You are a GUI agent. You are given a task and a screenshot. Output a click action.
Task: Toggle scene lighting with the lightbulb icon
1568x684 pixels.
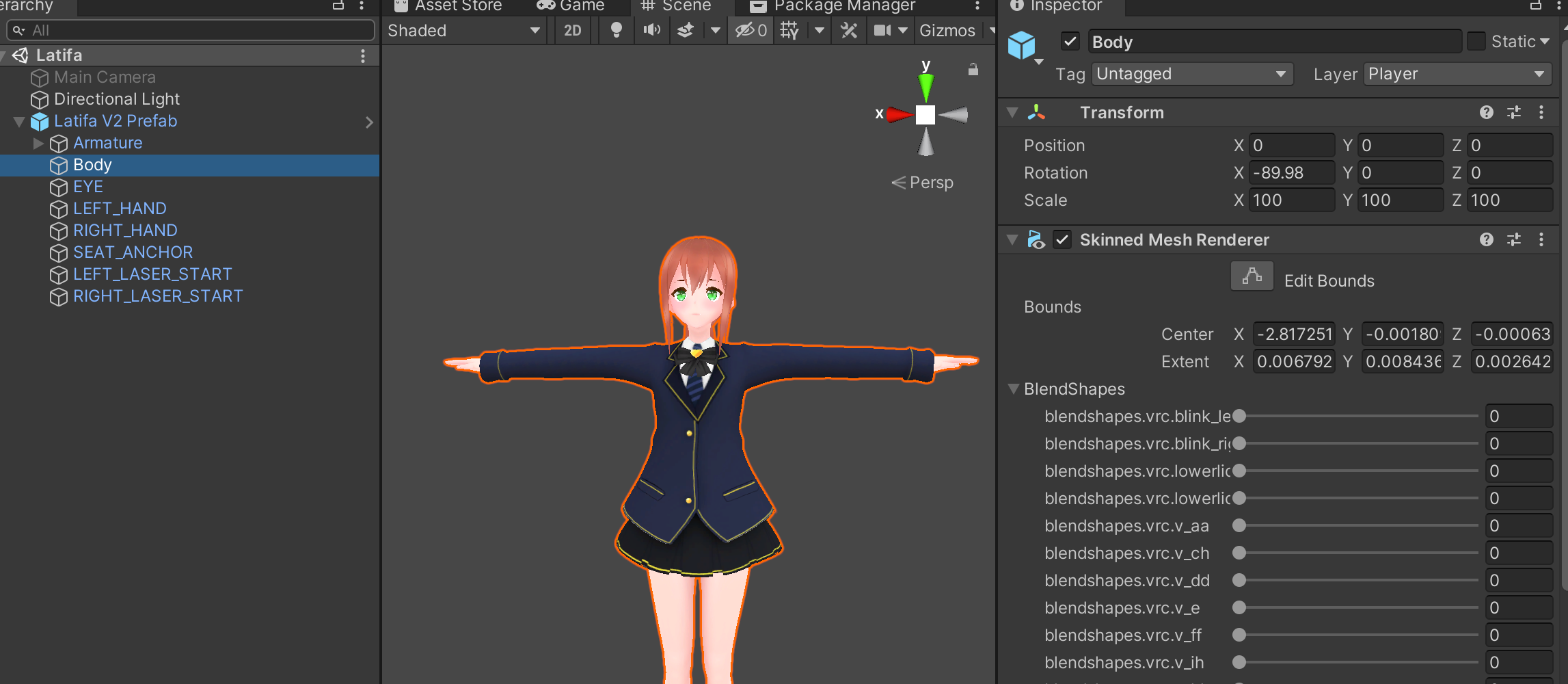click(x=616, y=30)
